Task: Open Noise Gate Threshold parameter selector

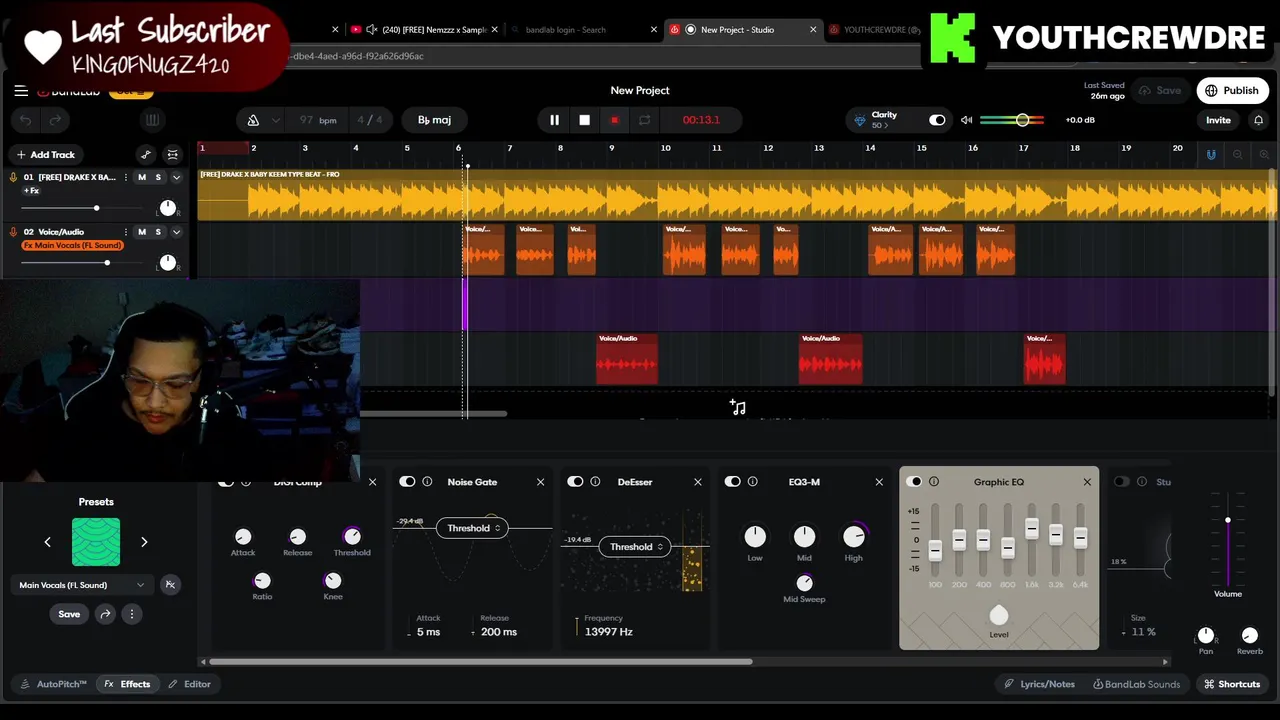Action: (472, 528)
